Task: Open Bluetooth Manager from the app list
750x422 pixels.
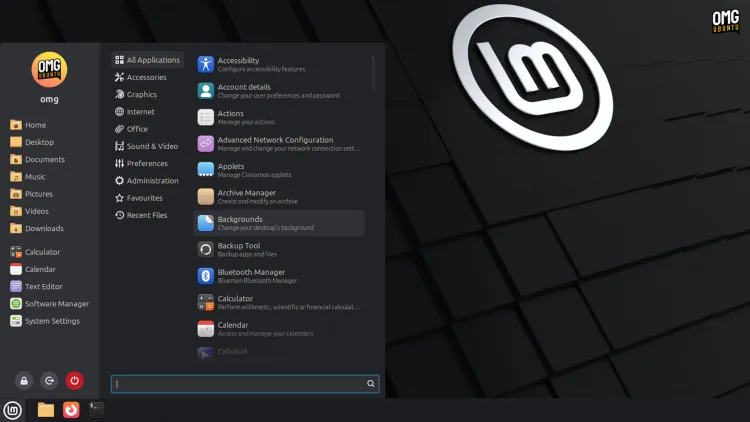Action: (x=279, y=276)
